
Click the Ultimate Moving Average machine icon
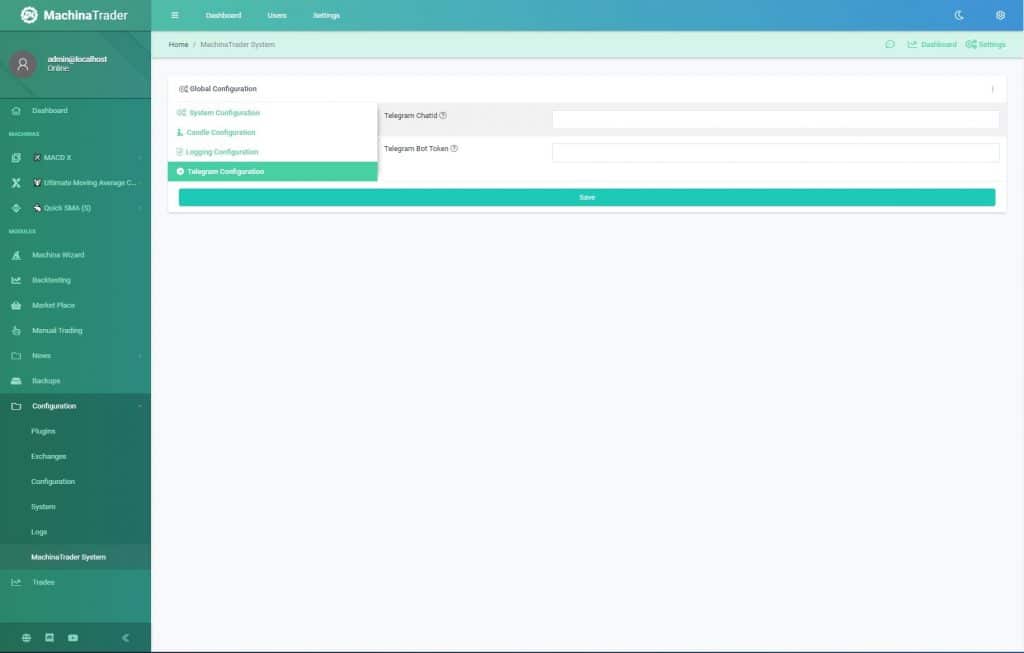click(16, 183)
